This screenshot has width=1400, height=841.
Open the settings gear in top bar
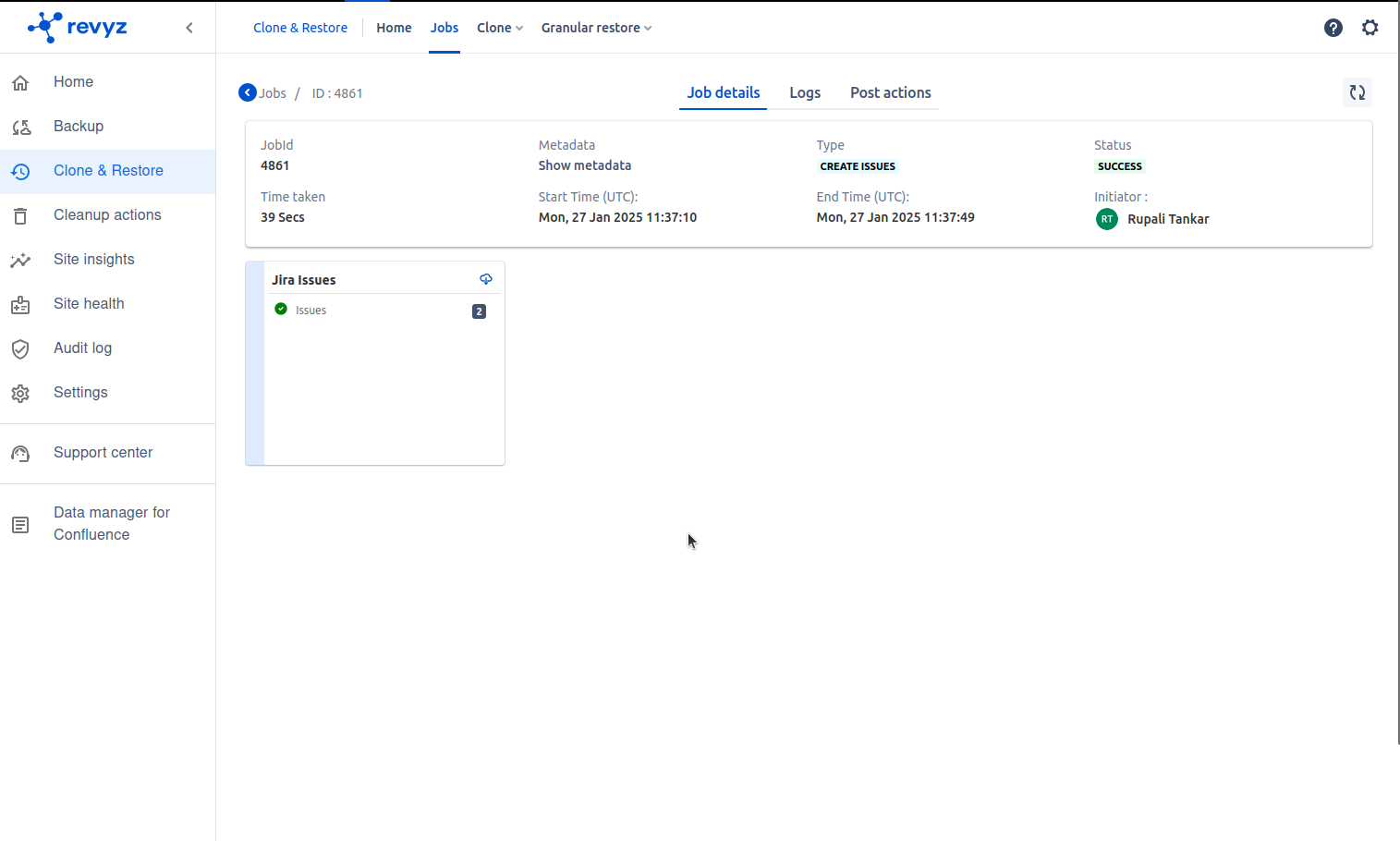coord(1370,28)
